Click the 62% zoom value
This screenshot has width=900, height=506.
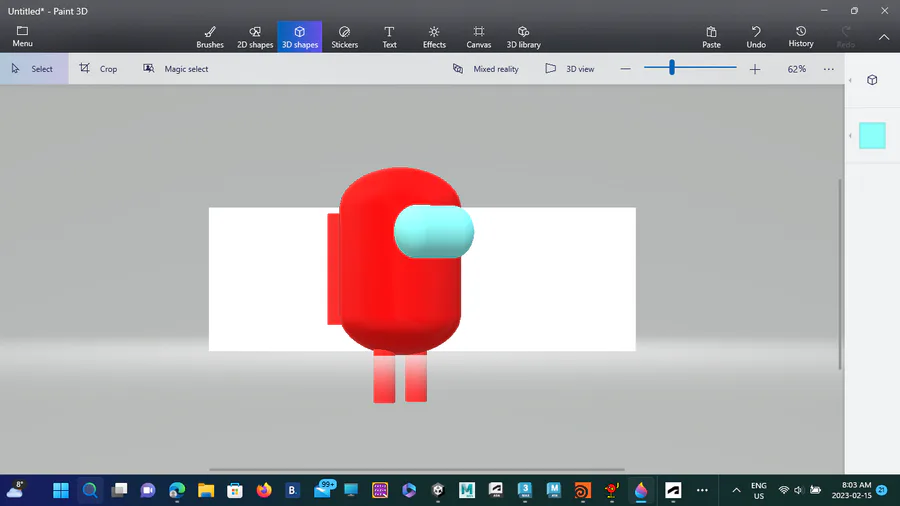(797, 69)
